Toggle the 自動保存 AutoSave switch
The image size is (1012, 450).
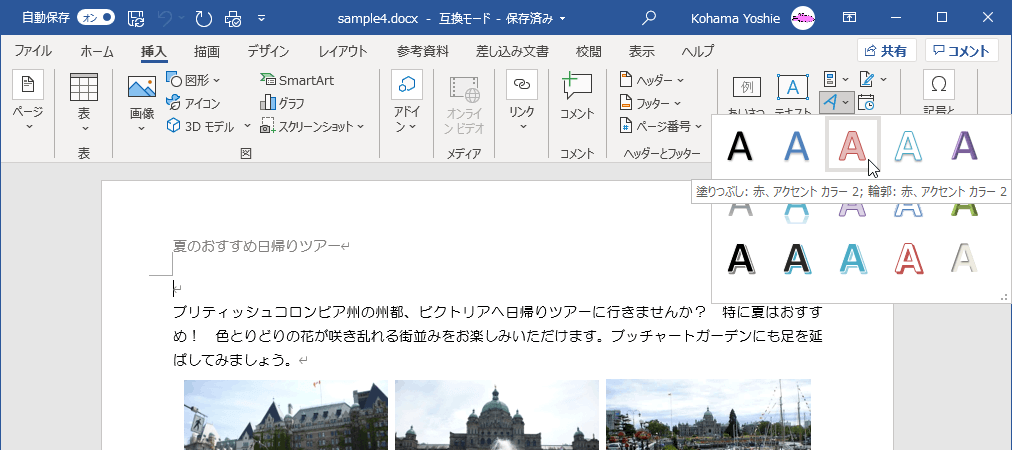[x=96, y=18]
